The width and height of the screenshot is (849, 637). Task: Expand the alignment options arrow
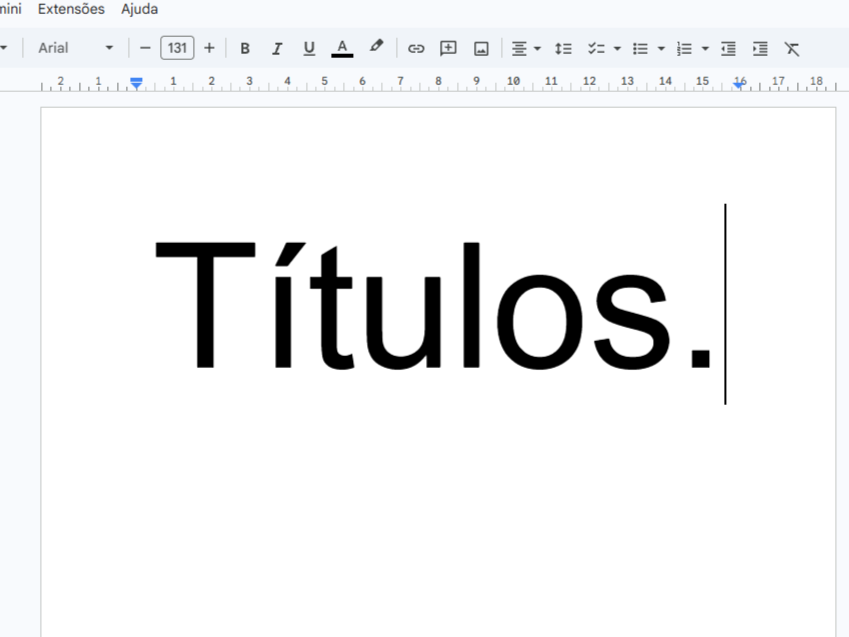537,49
